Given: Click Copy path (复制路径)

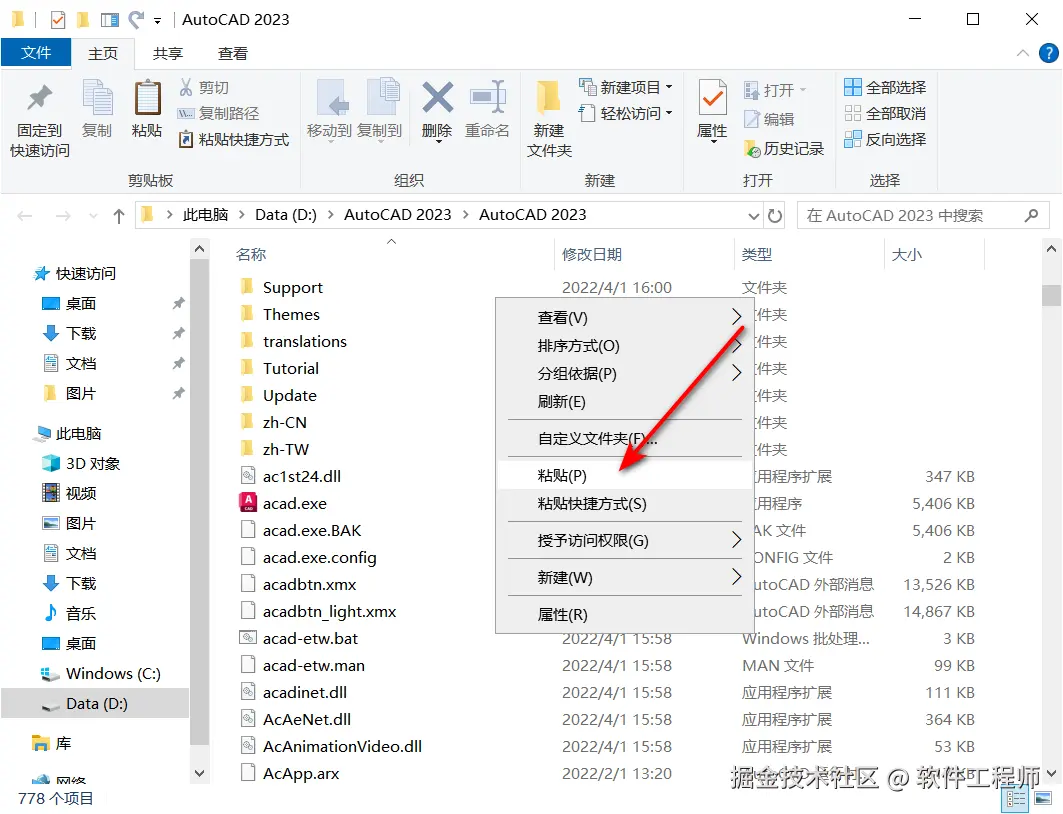Looking at the screenshot, I should pyautogui.click(x=218, y=113).
